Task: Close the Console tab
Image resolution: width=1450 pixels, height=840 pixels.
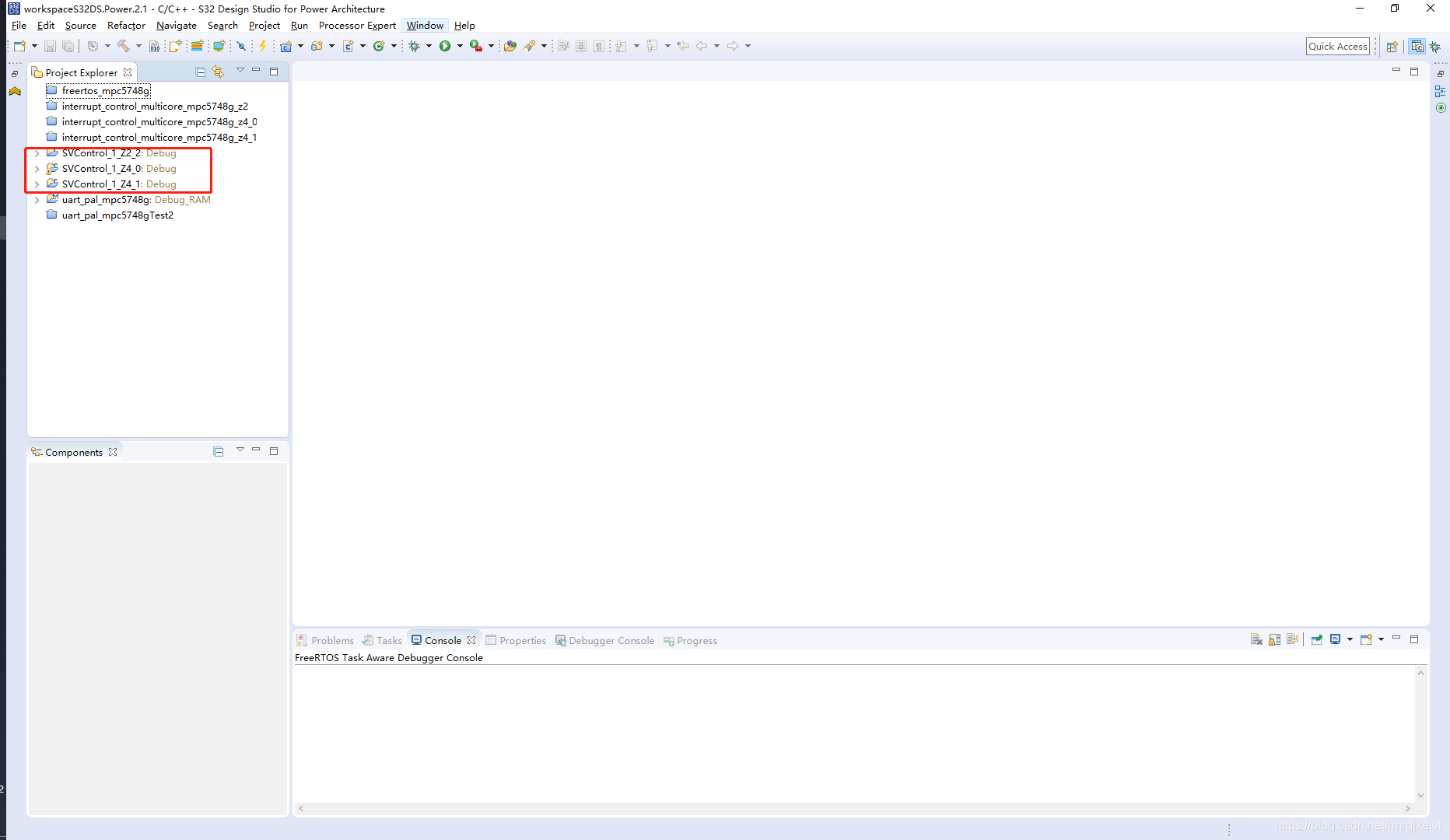Action: pos(471,641)
